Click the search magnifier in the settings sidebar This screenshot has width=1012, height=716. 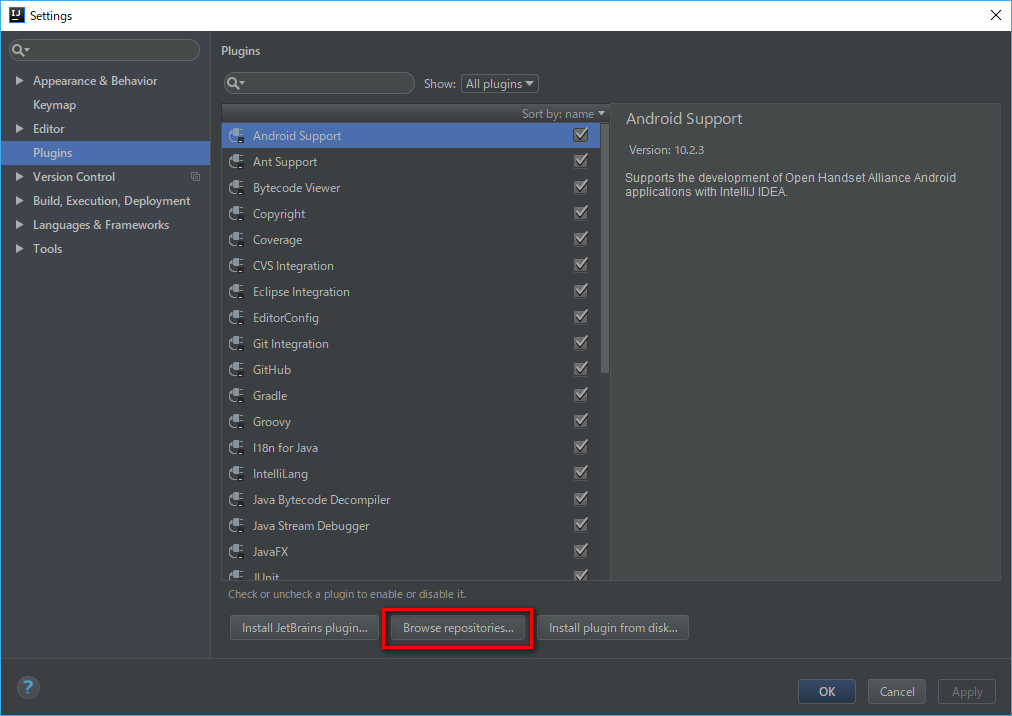[x=20, y=50]
